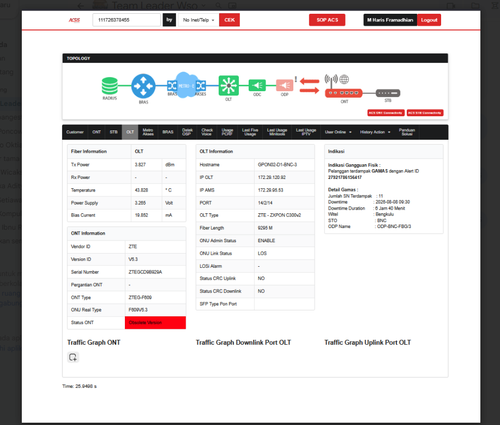Click the ODP Name value in Indikasi
Screen dimensions: 500x425
pos(394,226)
